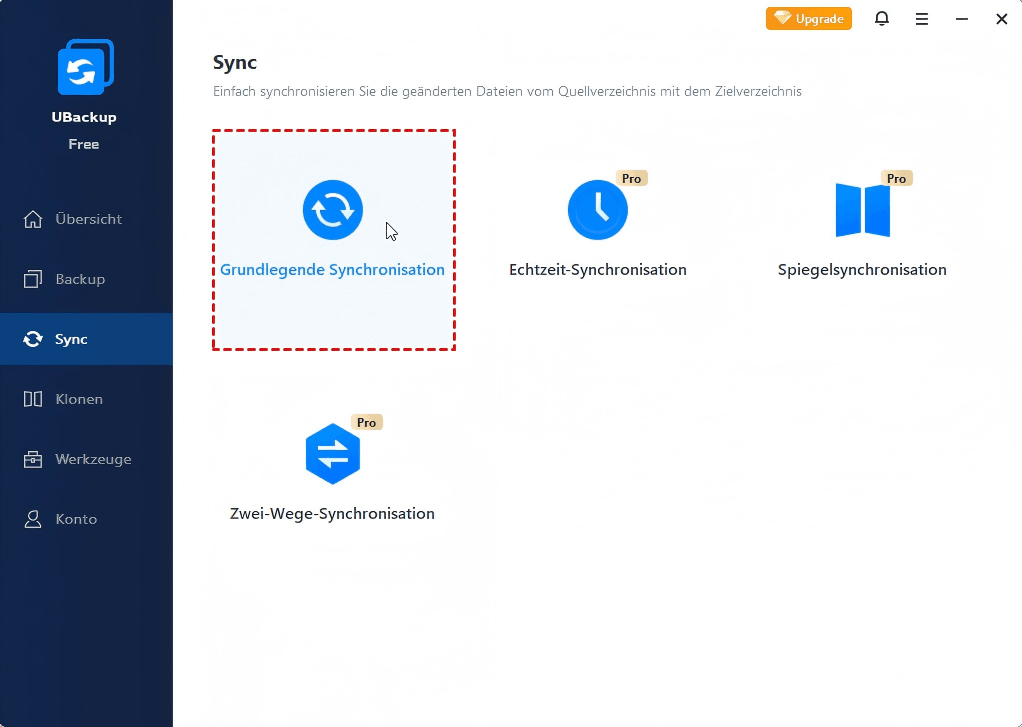1022x727 pixels.
Task: Minimize the UBackup window
Action: point(961,19)
